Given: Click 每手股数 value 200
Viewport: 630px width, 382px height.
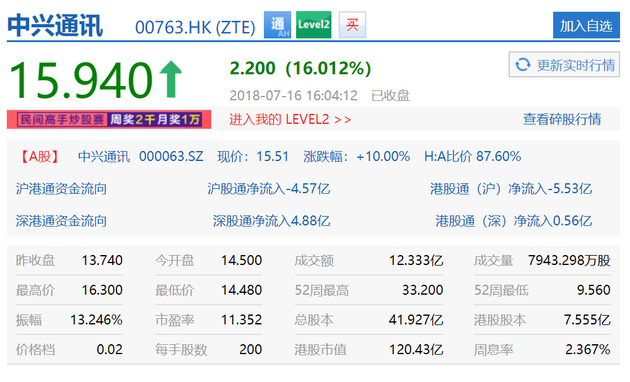Looking at the screenshot, I should pos(250,349).
